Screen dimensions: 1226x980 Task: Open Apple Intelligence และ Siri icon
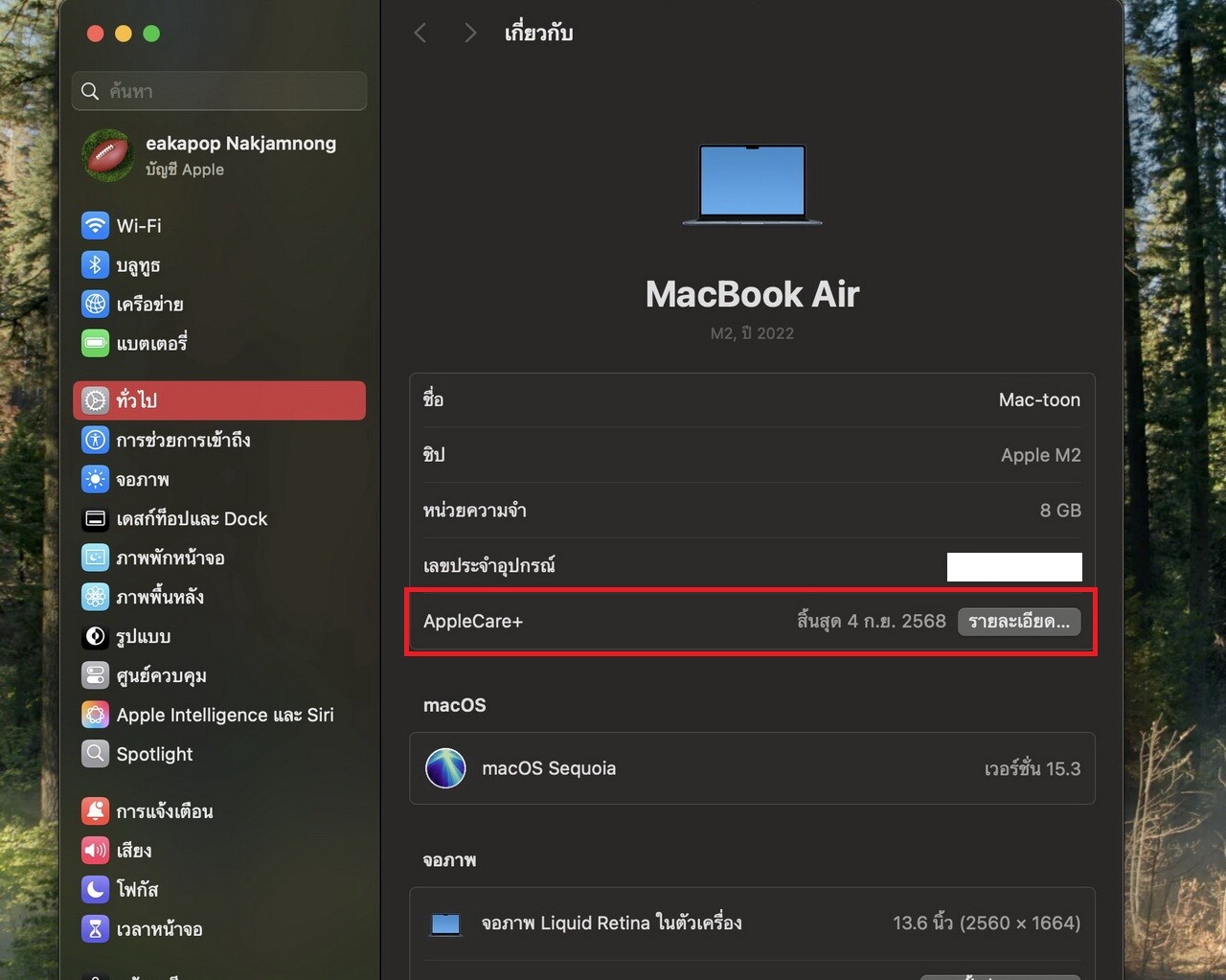tap(95, 715)
